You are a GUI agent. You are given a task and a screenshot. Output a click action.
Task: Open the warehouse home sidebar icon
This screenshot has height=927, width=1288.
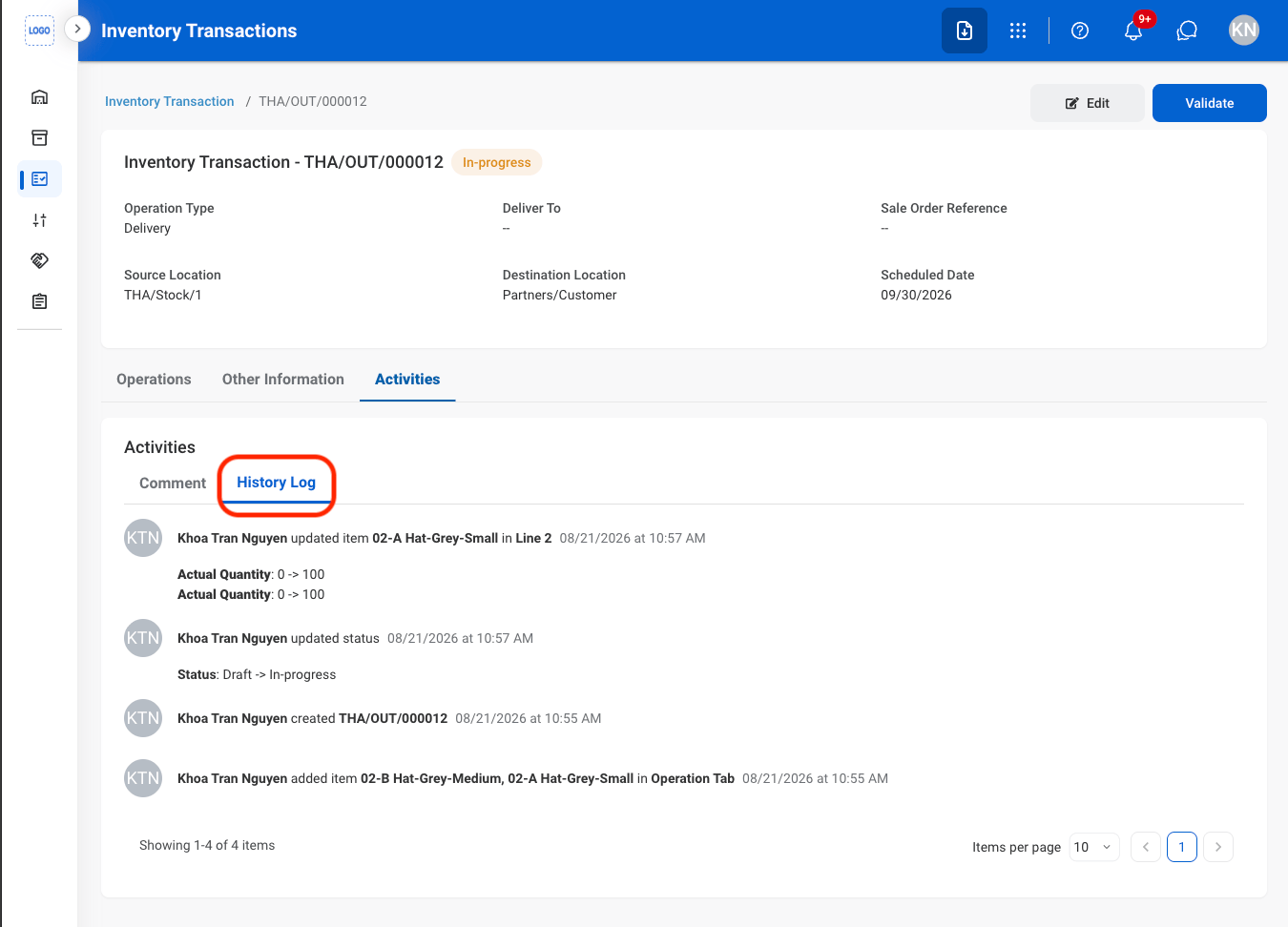[x=39, y=97]
